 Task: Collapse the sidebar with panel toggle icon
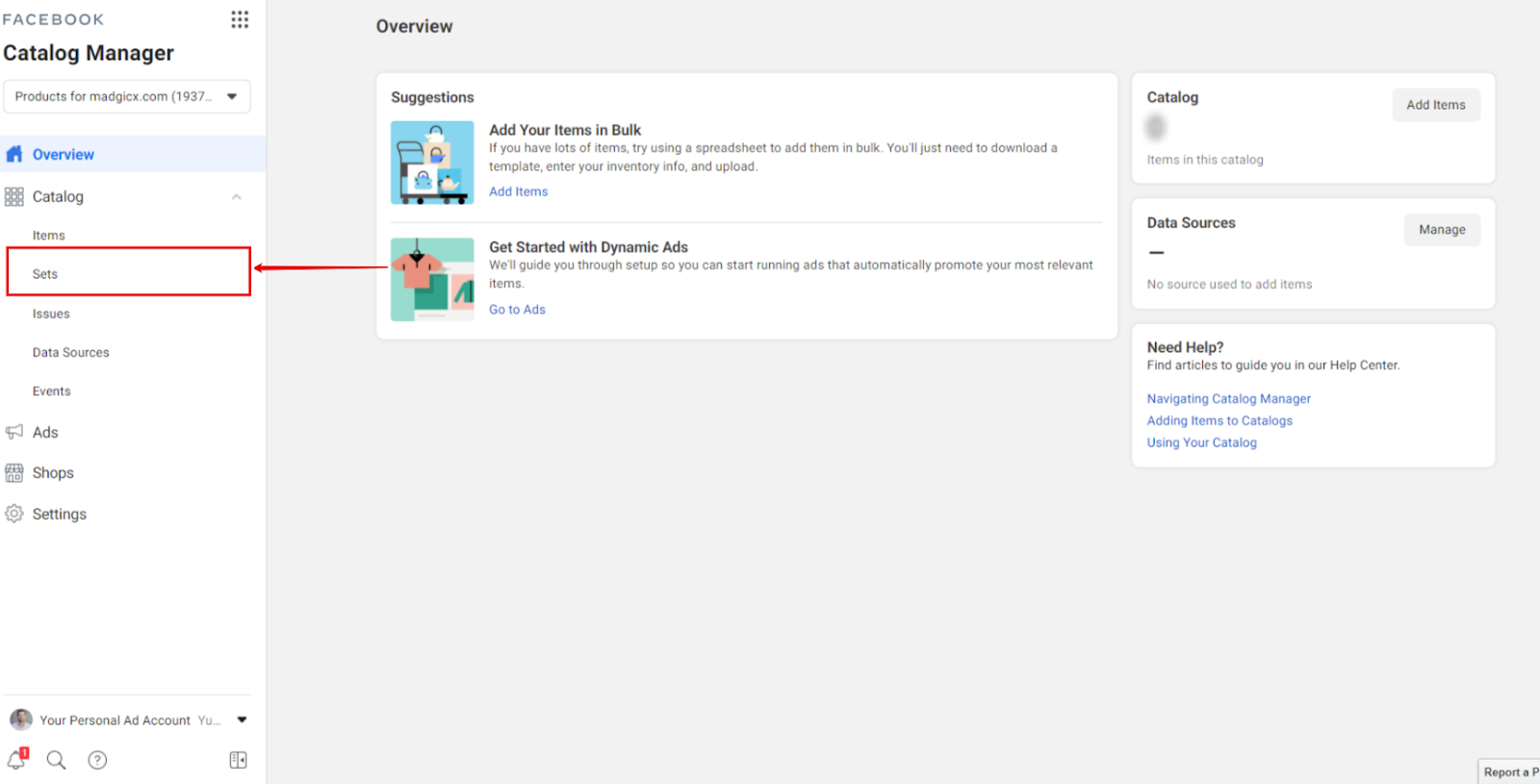point(239,760)
